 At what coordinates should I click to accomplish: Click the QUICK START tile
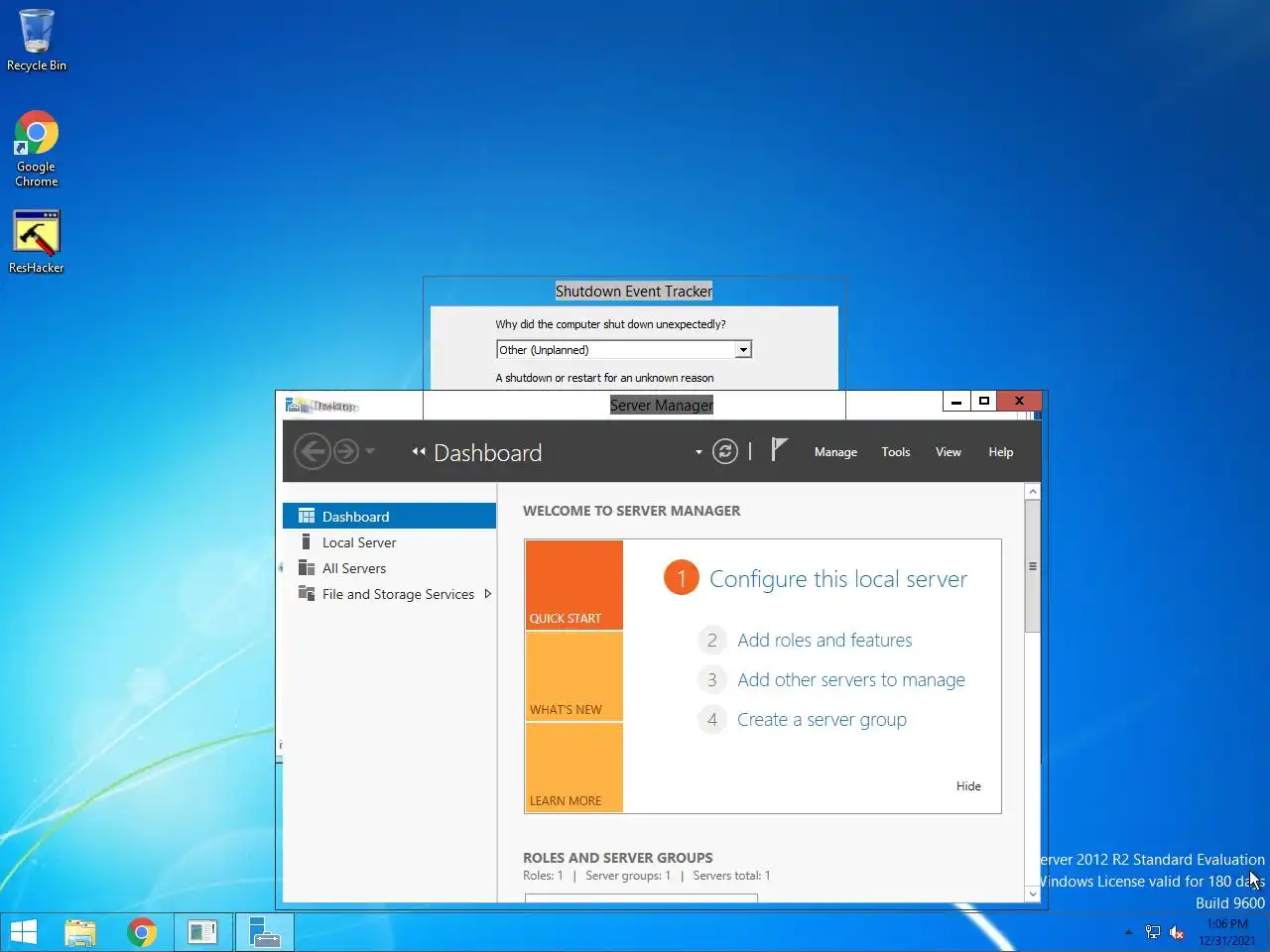click(x=573, y=585)
